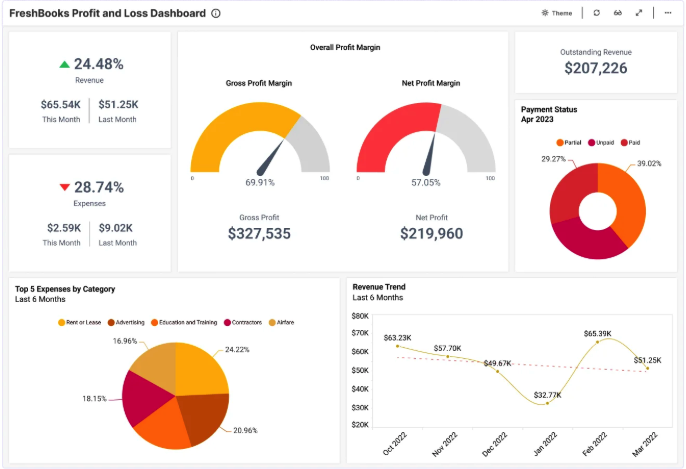
Task: Toggle Rent or Lease legend entry
Action: pyautogui.click(x=80, y=322)
